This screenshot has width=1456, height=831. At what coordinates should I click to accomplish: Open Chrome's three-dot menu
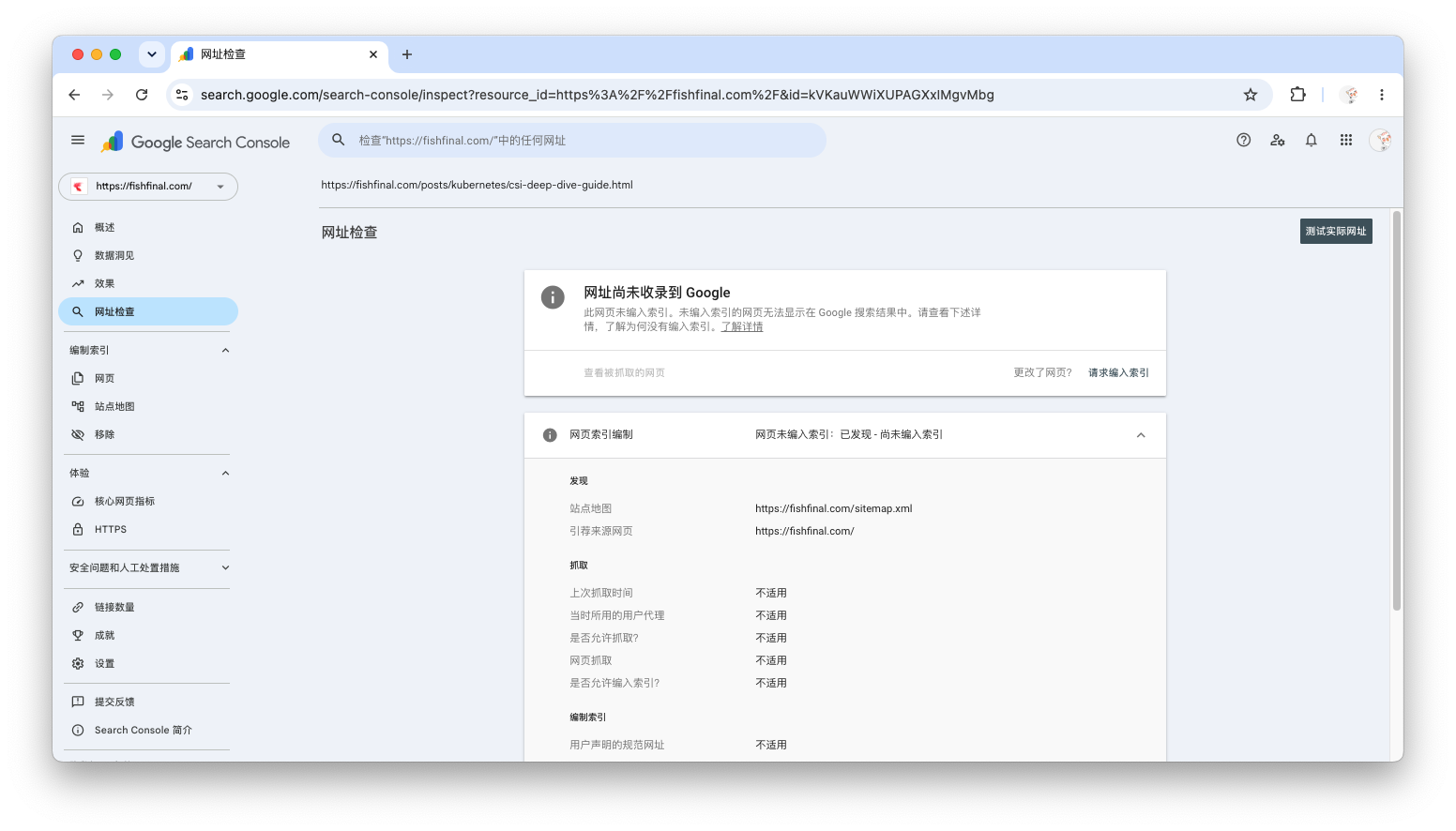pyautogui.click(x=1381, y=95)
